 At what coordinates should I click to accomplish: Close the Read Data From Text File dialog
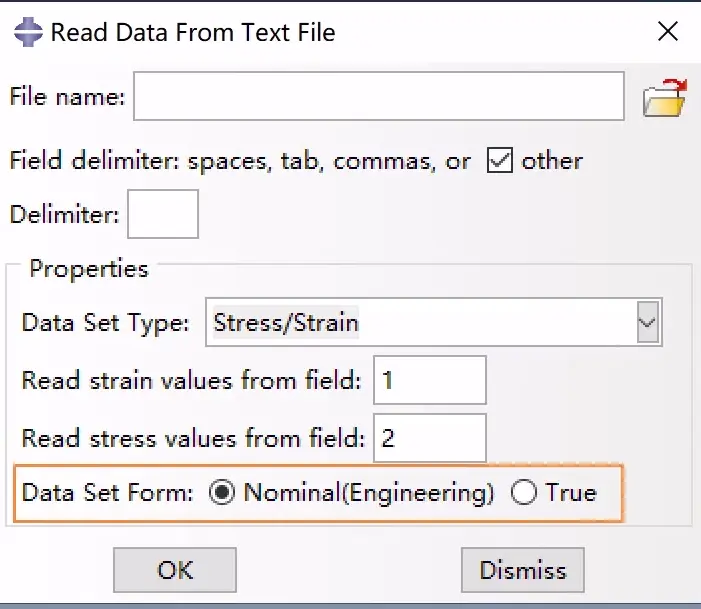pos(667,32)
